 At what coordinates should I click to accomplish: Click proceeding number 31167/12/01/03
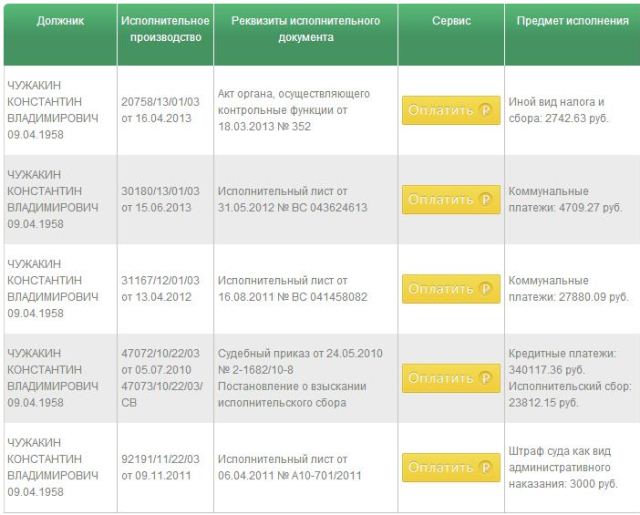(x=161, y=288)
